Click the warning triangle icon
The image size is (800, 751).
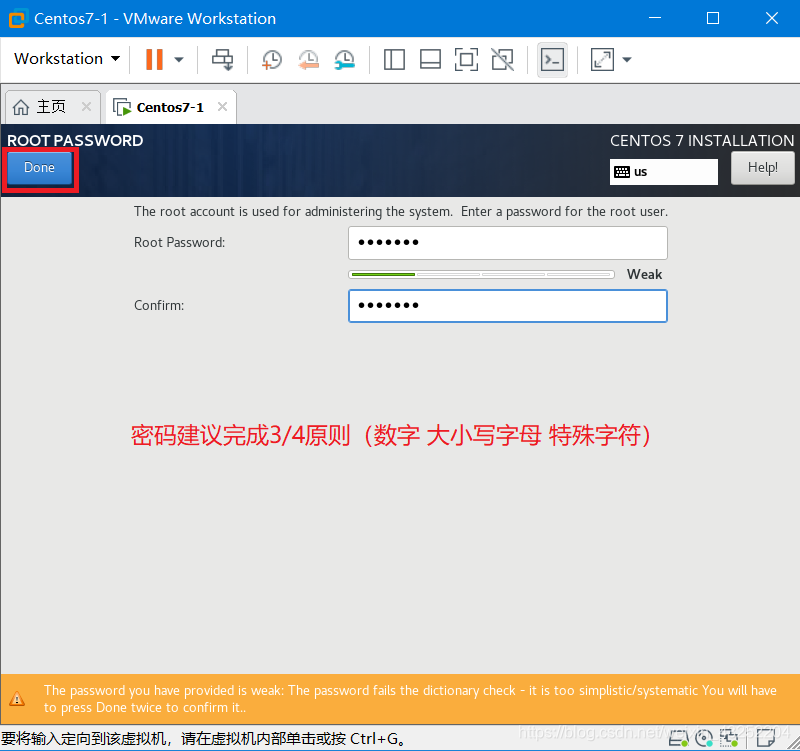(x=17, y=698)
